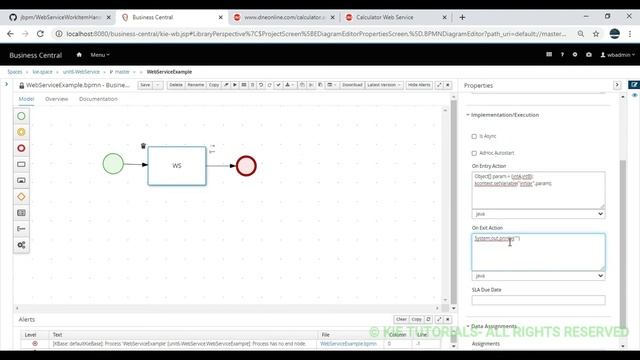Viewport: 640px width, 360px height.
Task: Select the Intermediate Event palette tool
Action: tap(21, 132)
